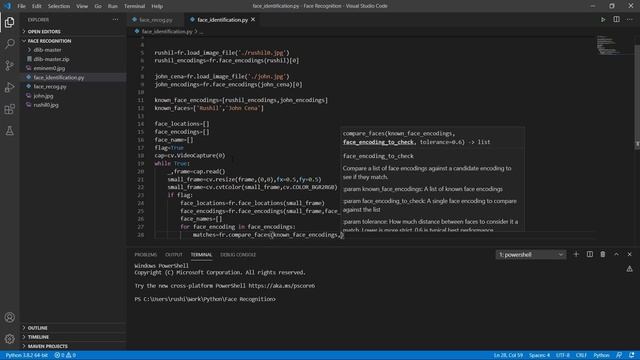Close the terminal panel
The height and width of the screenshot is (360, 640).
tap(629, 254)
